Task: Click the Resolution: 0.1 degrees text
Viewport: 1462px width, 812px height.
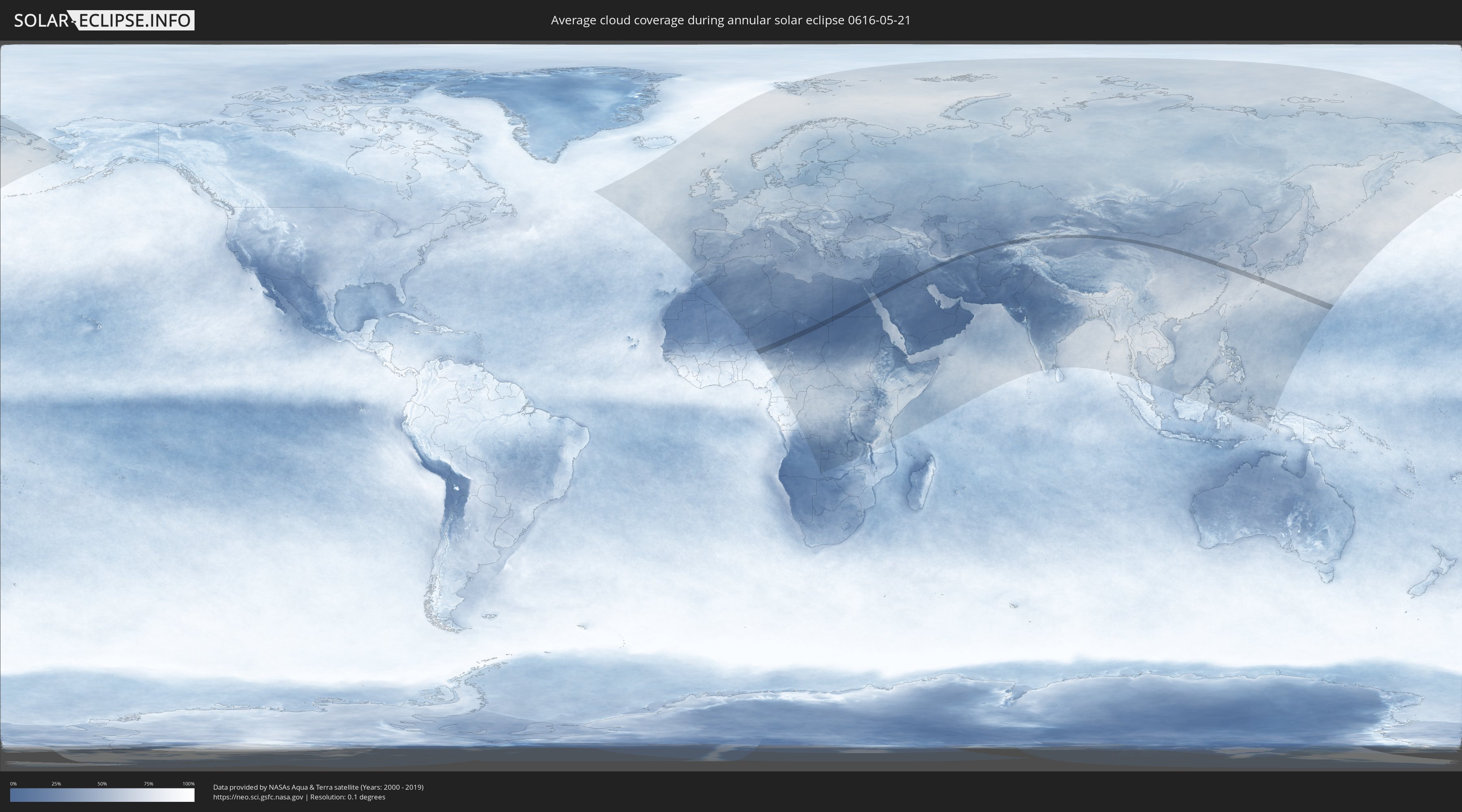Action: 347,797
